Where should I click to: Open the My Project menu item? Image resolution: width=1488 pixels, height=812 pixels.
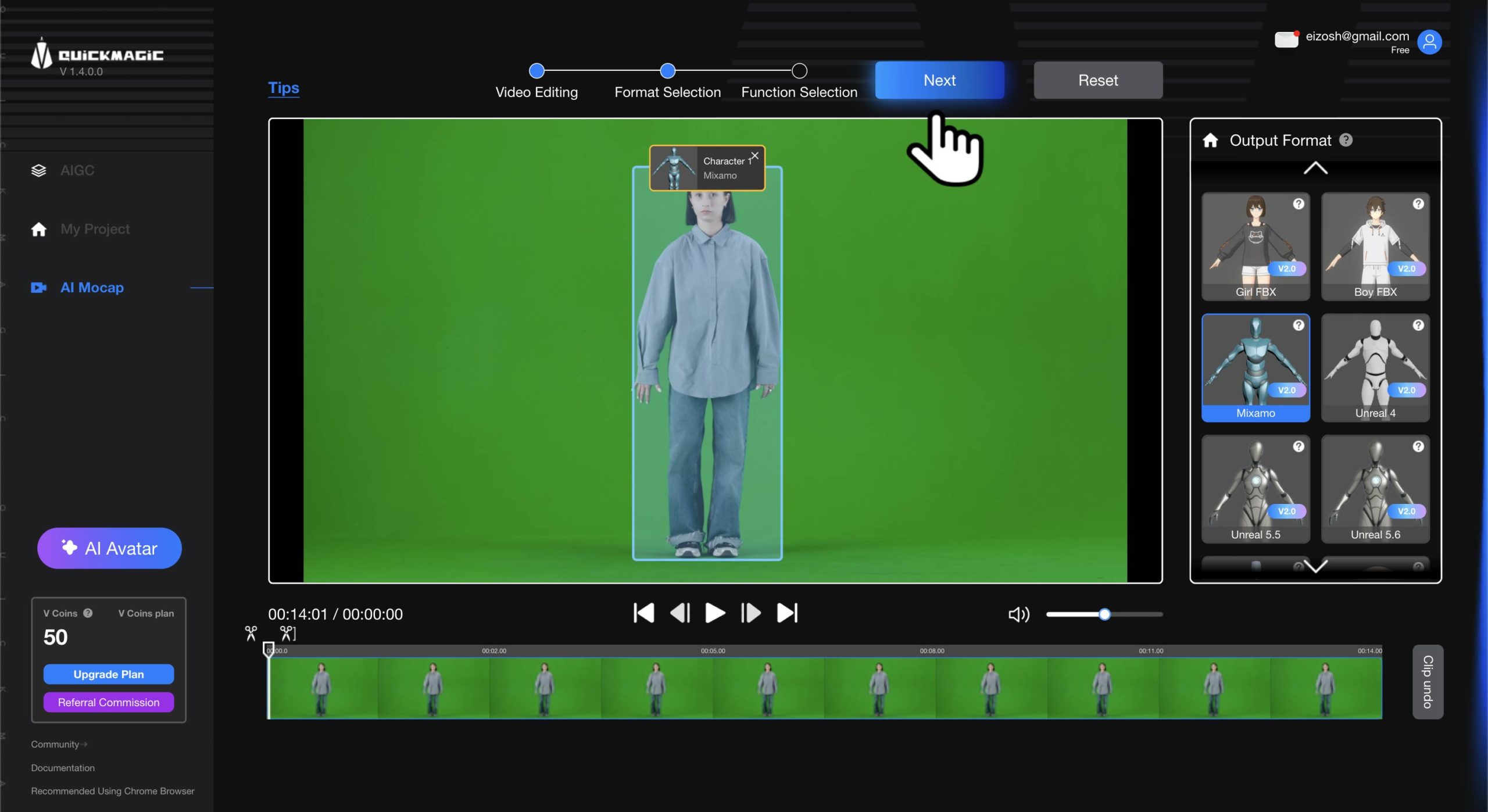95,229
